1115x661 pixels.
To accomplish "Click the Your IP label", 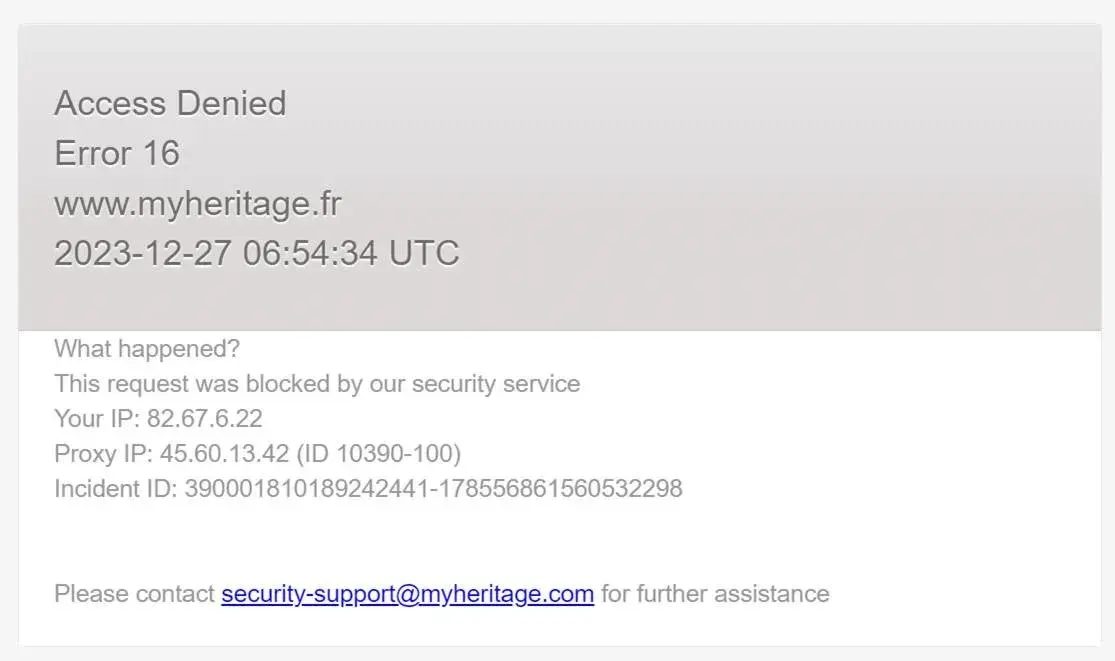I will [x=97, y=419].
